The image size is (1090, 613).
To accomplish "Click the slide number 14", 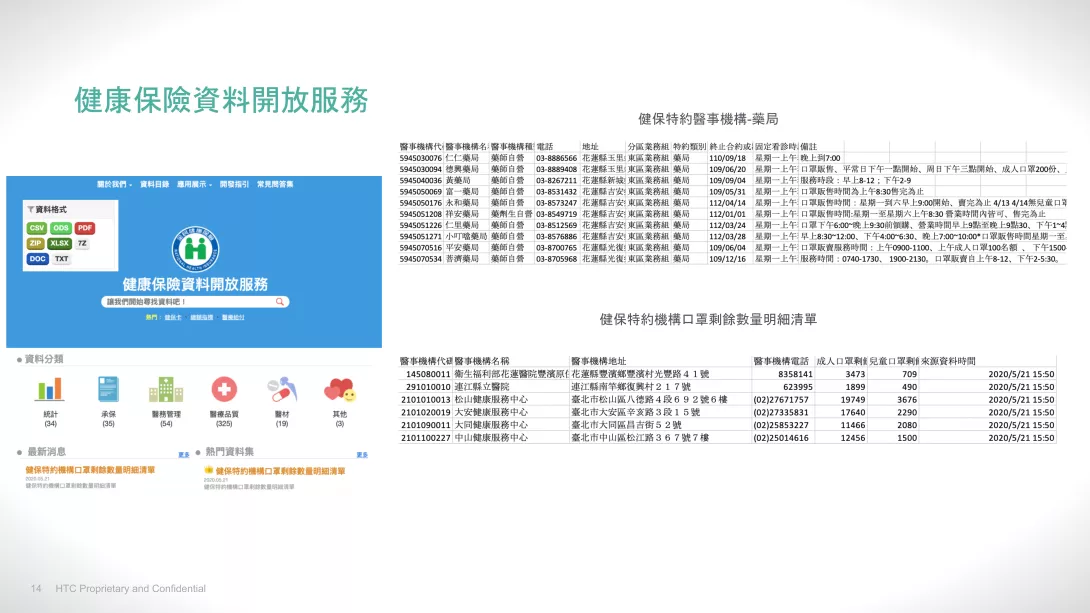I will tap(36, 589).
